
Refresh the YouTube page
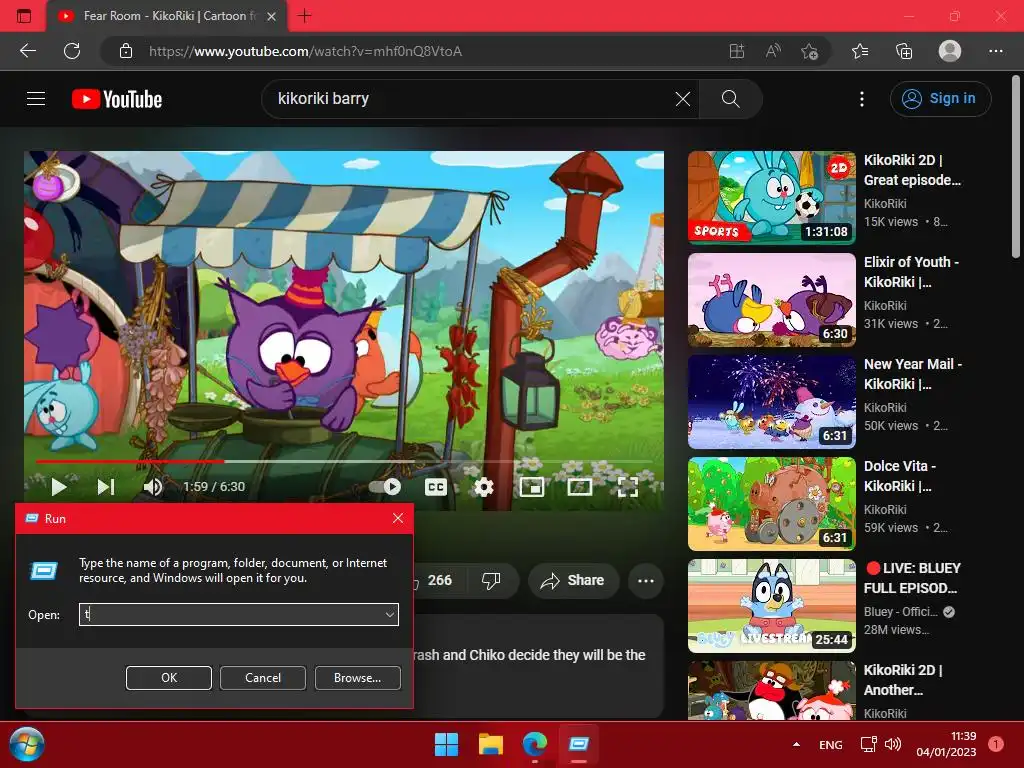click(72, 51)
